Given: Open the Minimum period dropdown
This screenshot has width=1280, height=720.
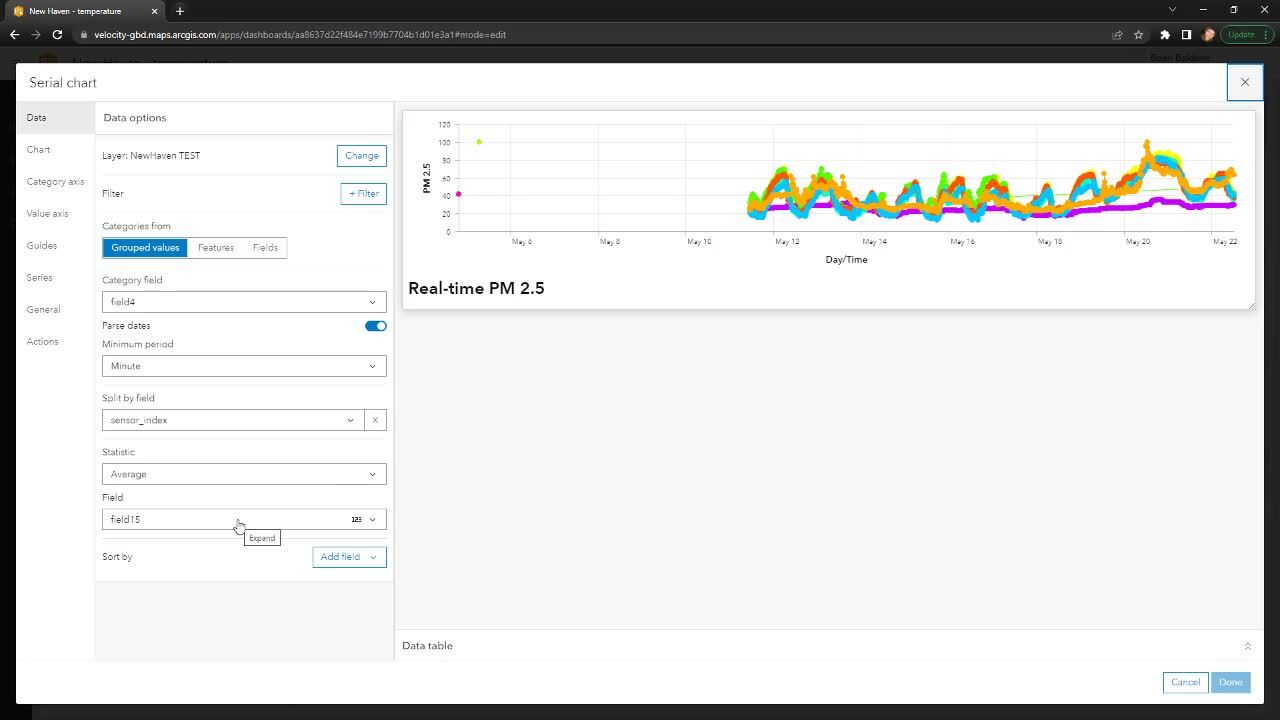Looking at the screenshot, I should pos(244,366).
